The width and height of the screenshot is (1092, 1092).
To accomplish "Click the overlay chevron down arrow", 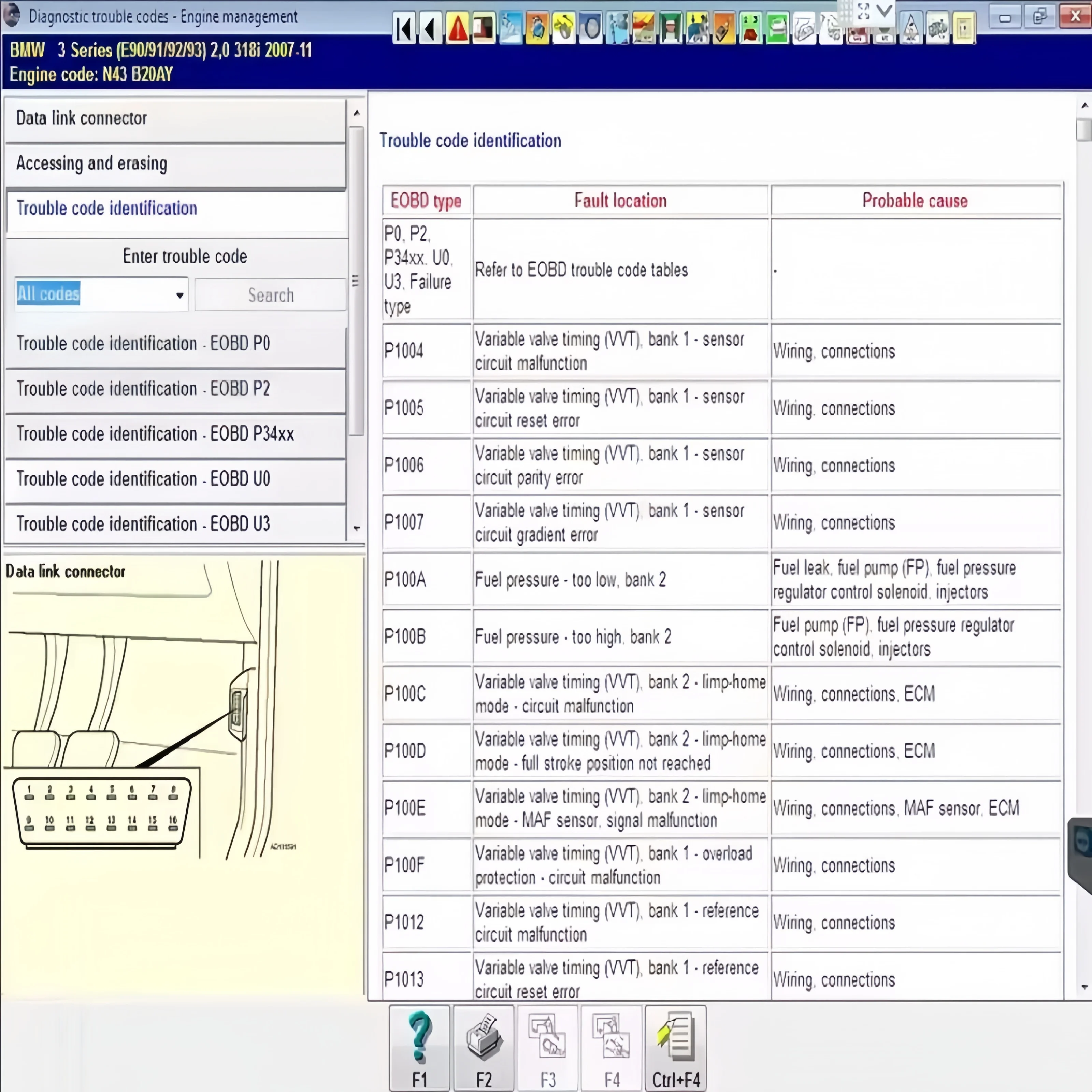I will [x=885, y=11].
